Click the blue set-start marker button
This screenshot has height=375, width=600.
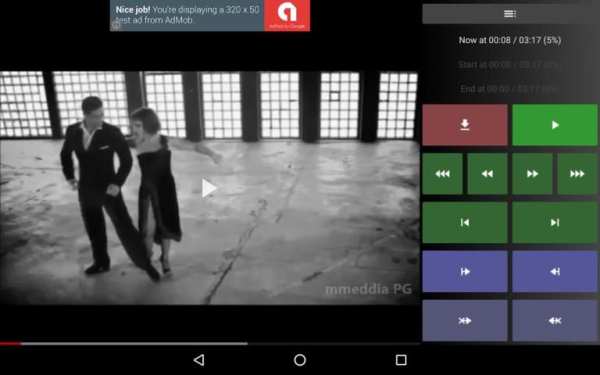465,271
